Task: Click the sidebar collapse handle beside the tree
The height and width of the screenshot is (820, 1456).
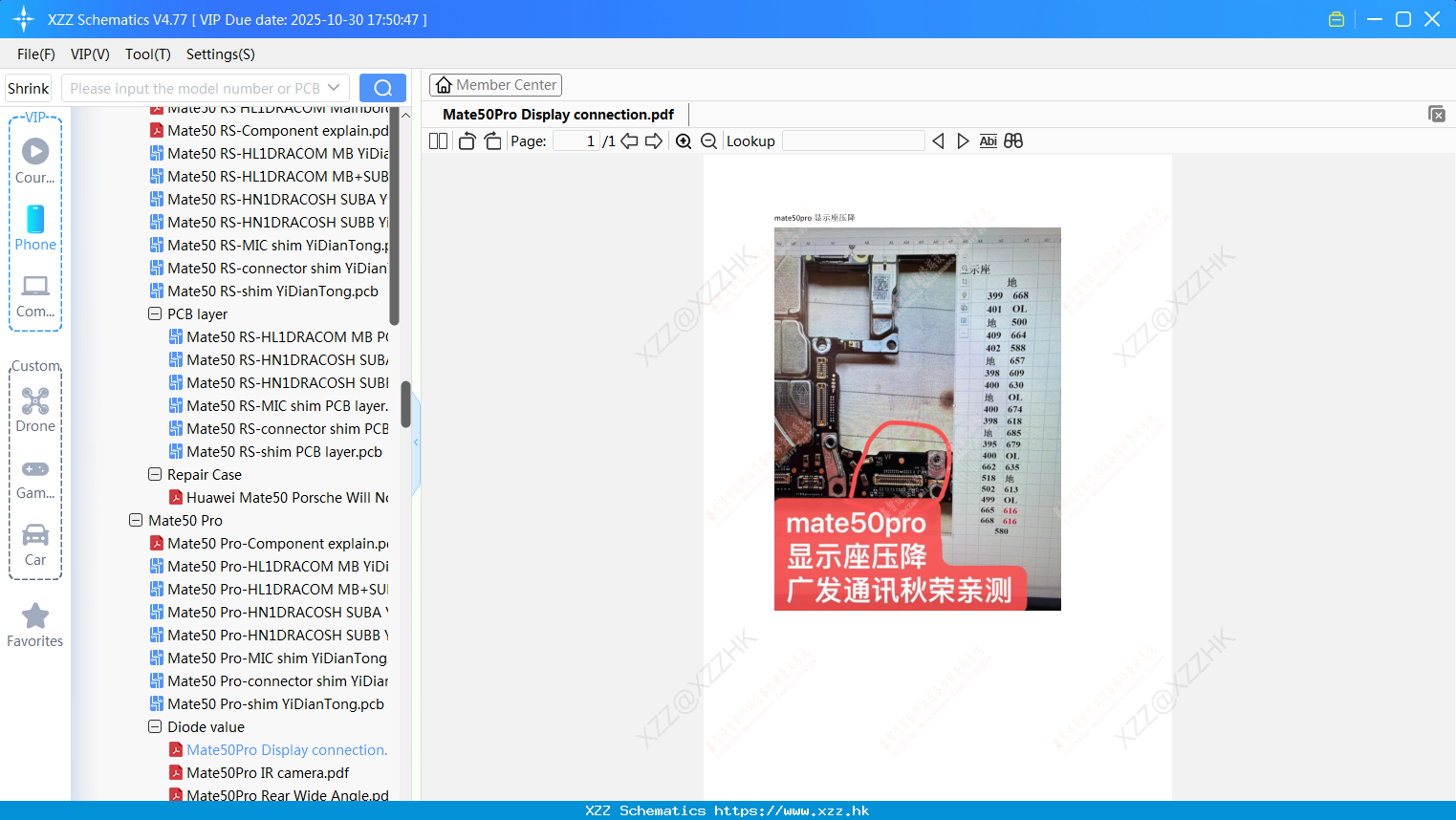Action: pyautogui.click(x=416, y=442)
